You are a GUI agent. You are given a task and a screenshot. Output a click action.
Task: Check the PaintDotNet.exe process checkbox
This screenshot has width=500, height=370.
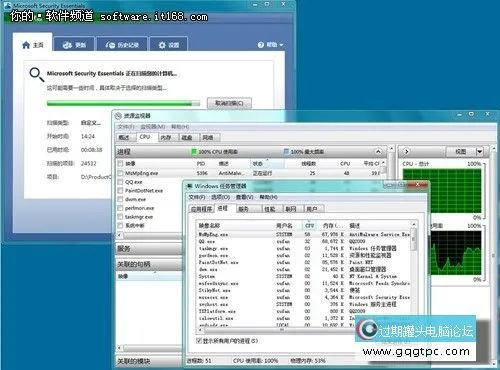(x=120, y=191)
